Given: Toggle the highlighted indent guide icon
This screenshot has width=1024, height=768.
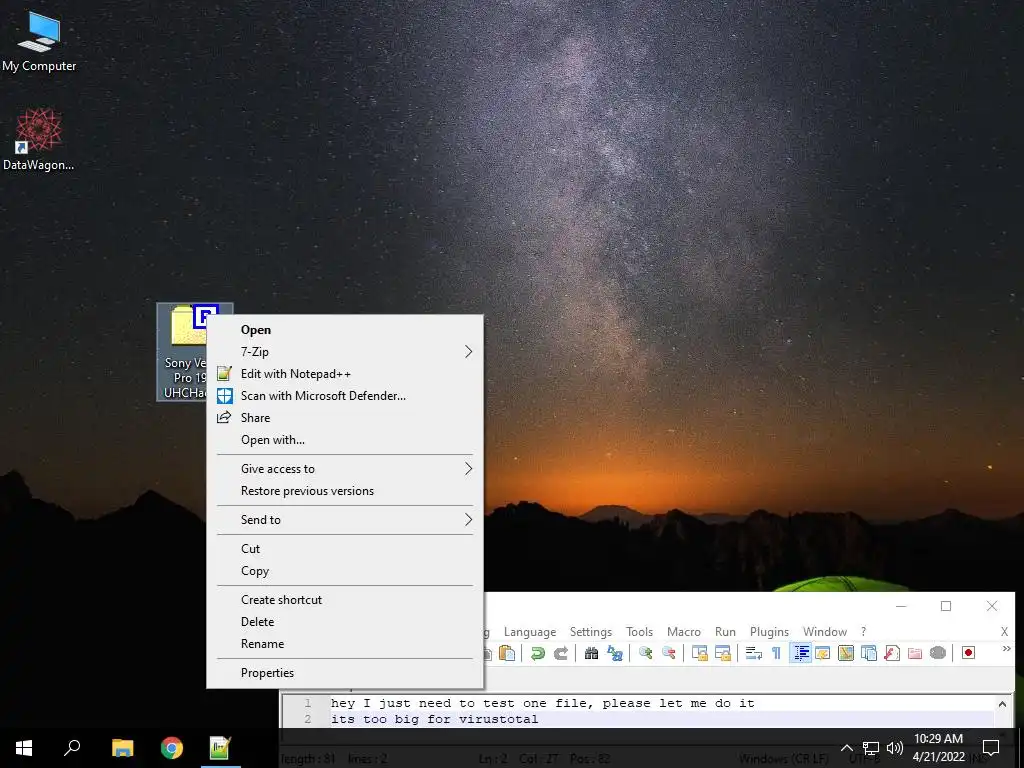Looking at the screenshot, I should [x=801, y=653].
